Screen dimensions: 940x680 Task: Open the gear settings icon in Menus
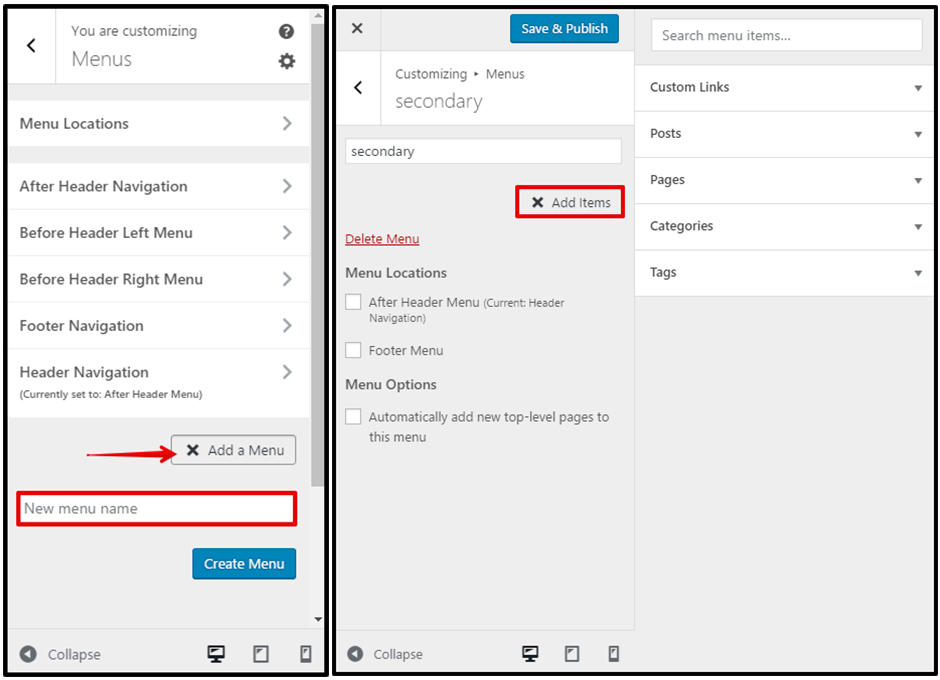tap(287, 61)
